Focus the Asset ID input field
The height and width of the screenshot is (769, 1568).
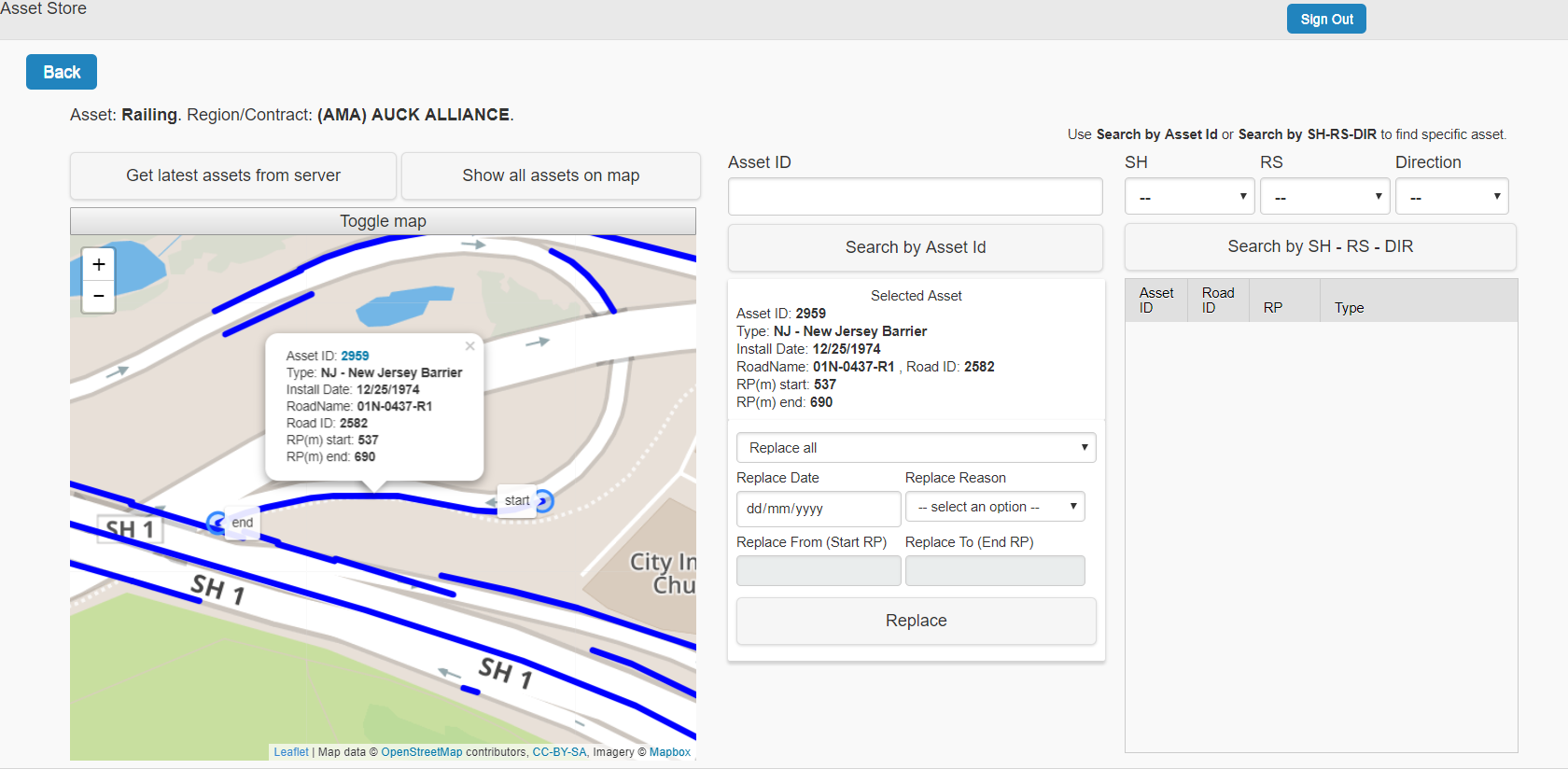(915, 197)
